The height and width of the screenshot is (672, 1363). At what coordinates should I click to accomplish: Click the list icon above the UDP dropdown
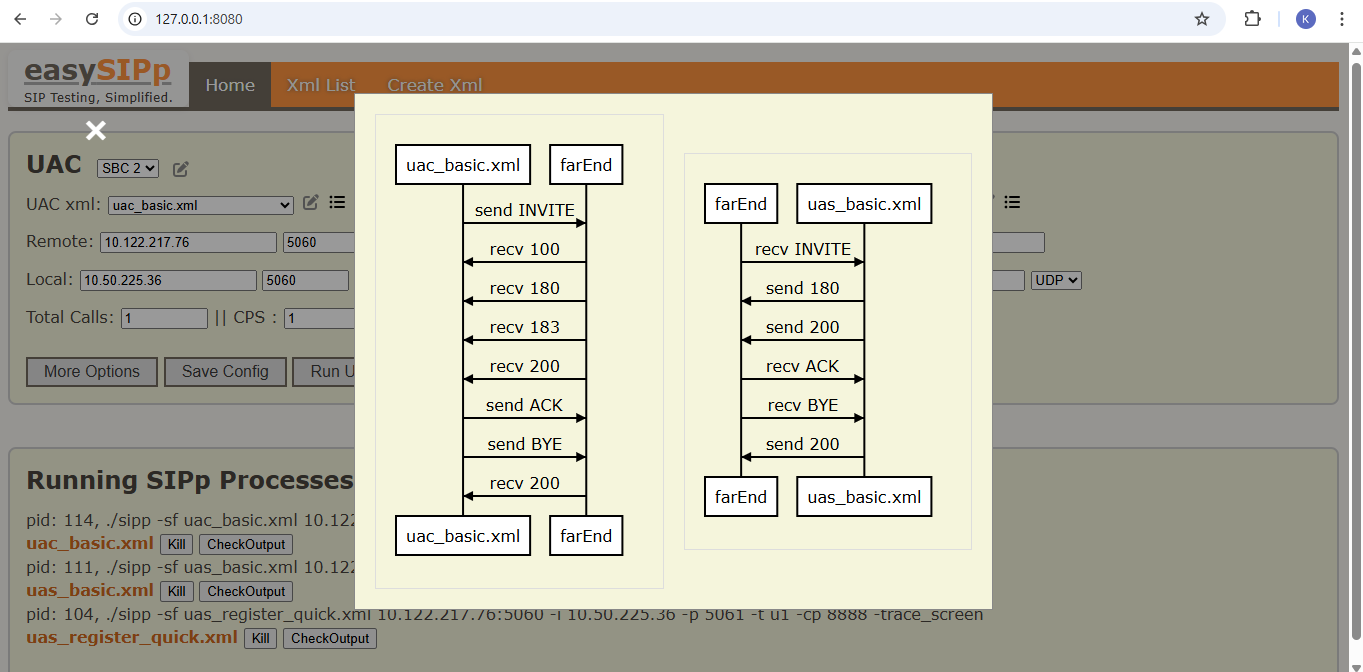(1012, 203)
